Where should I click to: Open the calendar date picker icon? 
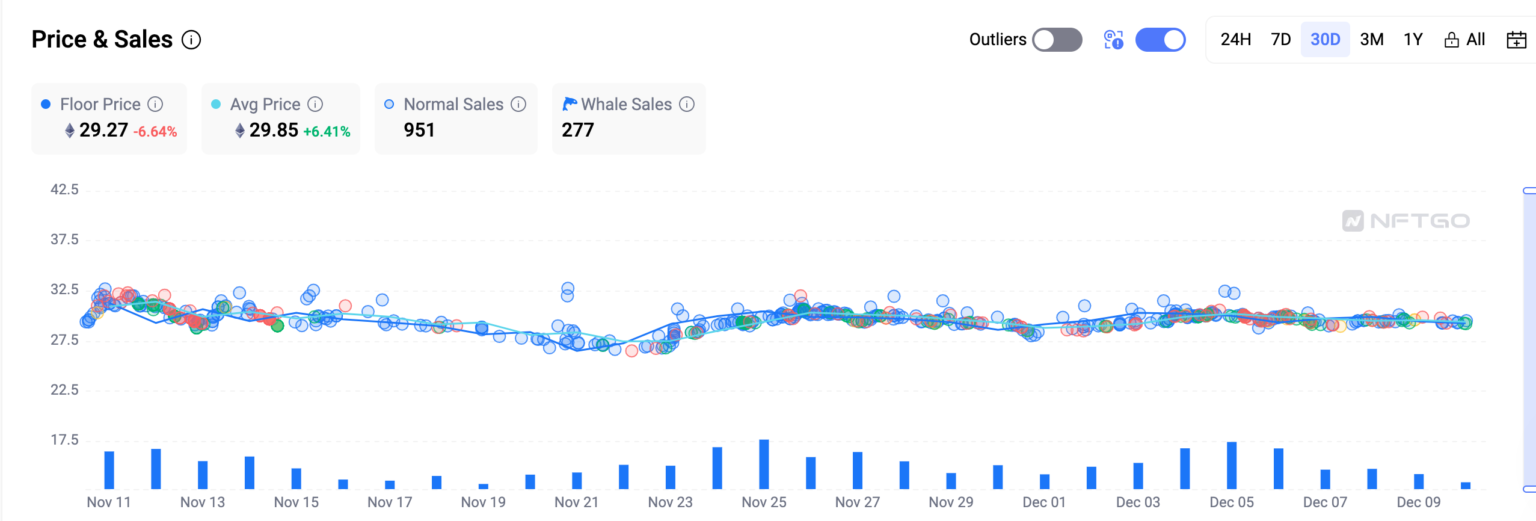point(1516,40)
